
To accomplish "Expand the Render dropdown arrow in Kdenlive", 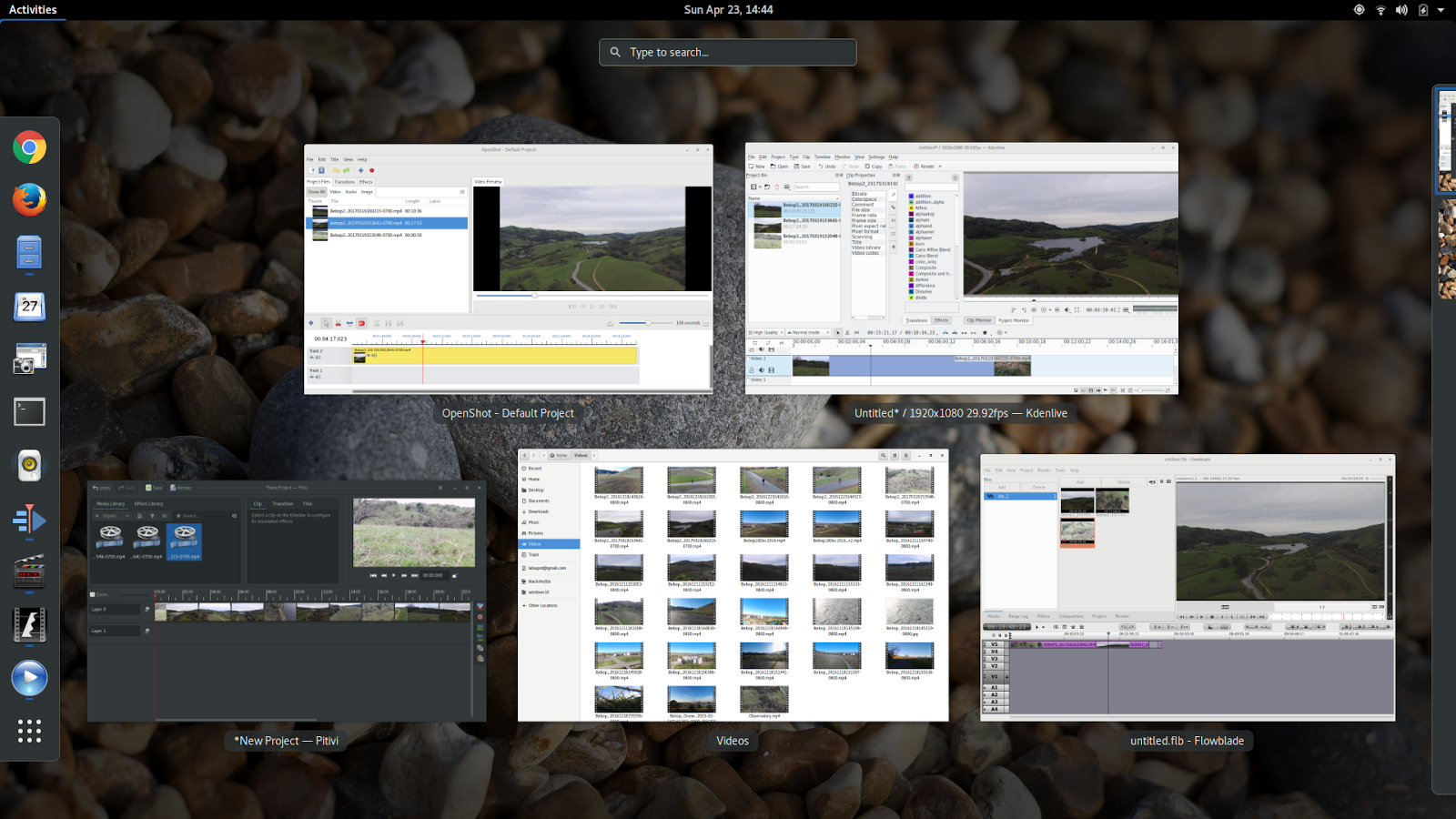I will click(x=940, y=166).
